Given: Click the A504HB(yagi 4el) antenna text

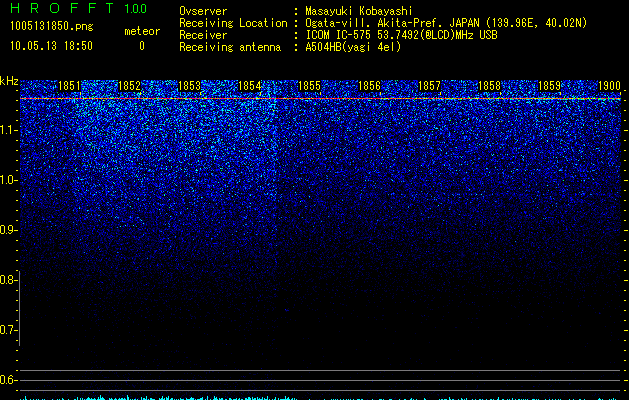Looking at the screenshot, I should coord(353,47).
